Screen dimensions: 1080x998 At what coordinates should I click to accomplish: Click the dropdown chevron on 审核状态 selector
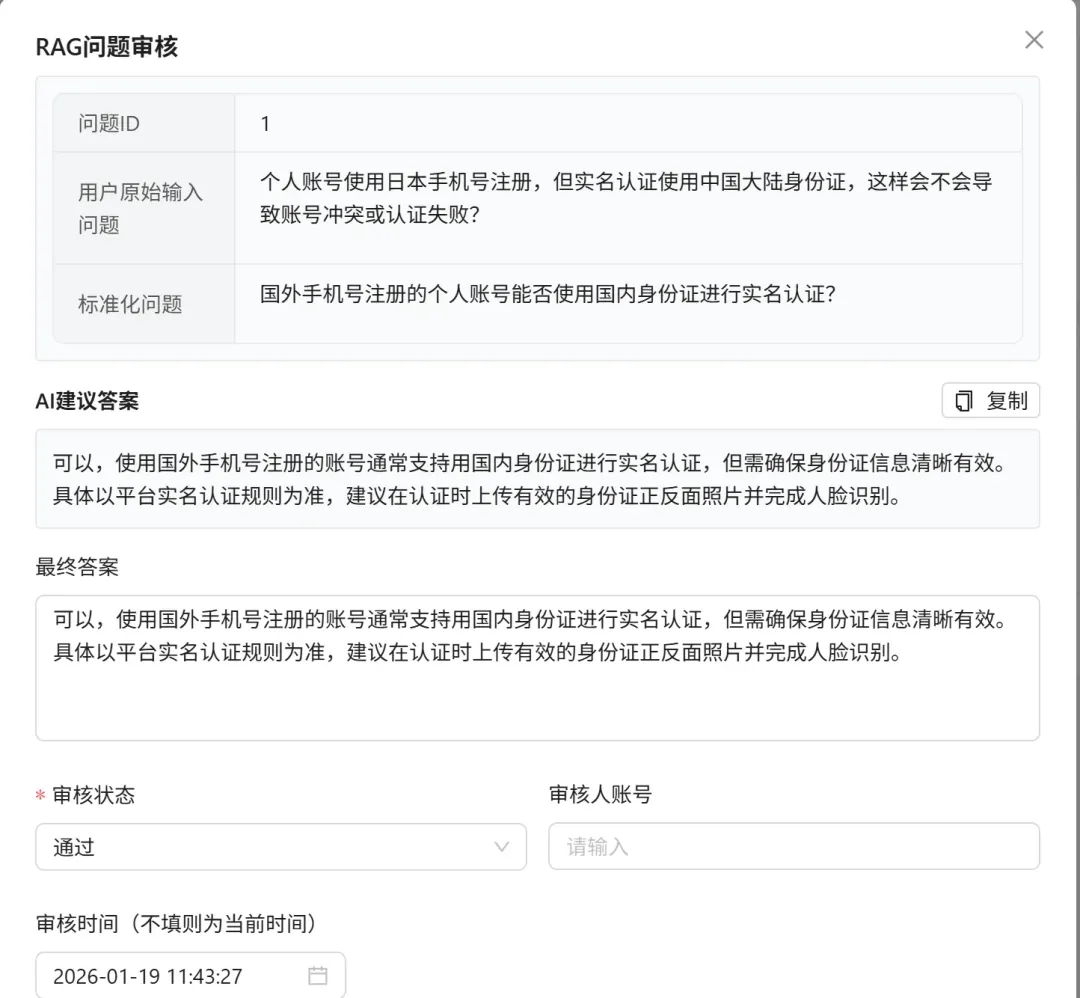[x=503, y=846]
